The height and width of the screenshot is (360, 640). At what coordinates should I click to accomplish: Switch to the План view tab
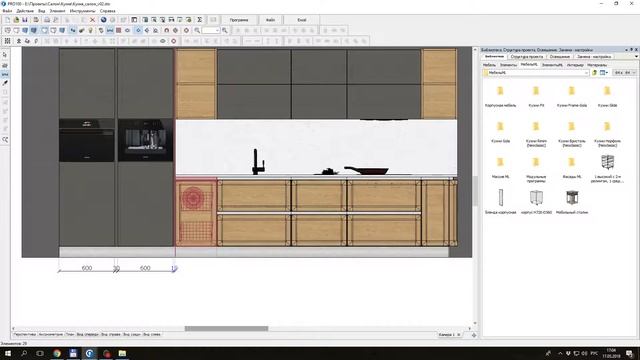(70, 334)
